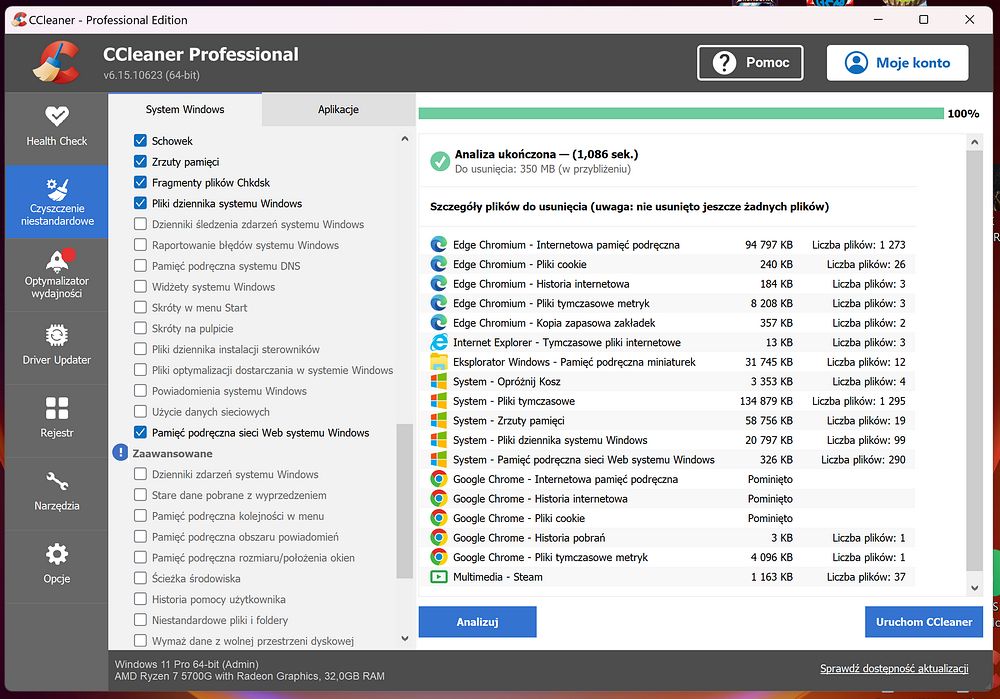Uncheck Pamięć podręczna sieci Web checkbox

click(140, 432)
